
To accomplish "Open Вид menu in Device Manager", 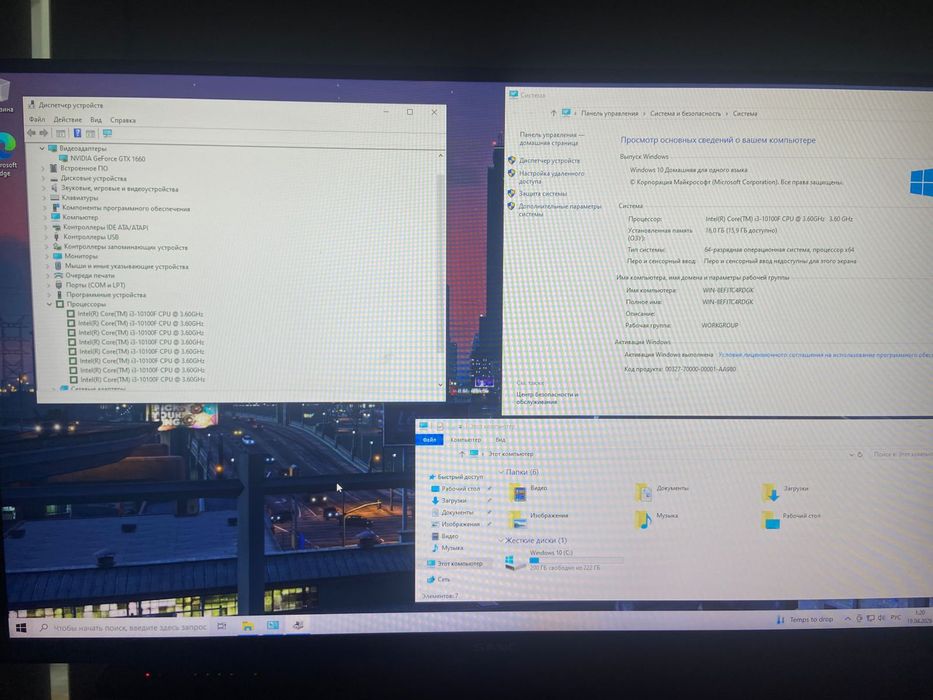I will [x=95, y=120].
